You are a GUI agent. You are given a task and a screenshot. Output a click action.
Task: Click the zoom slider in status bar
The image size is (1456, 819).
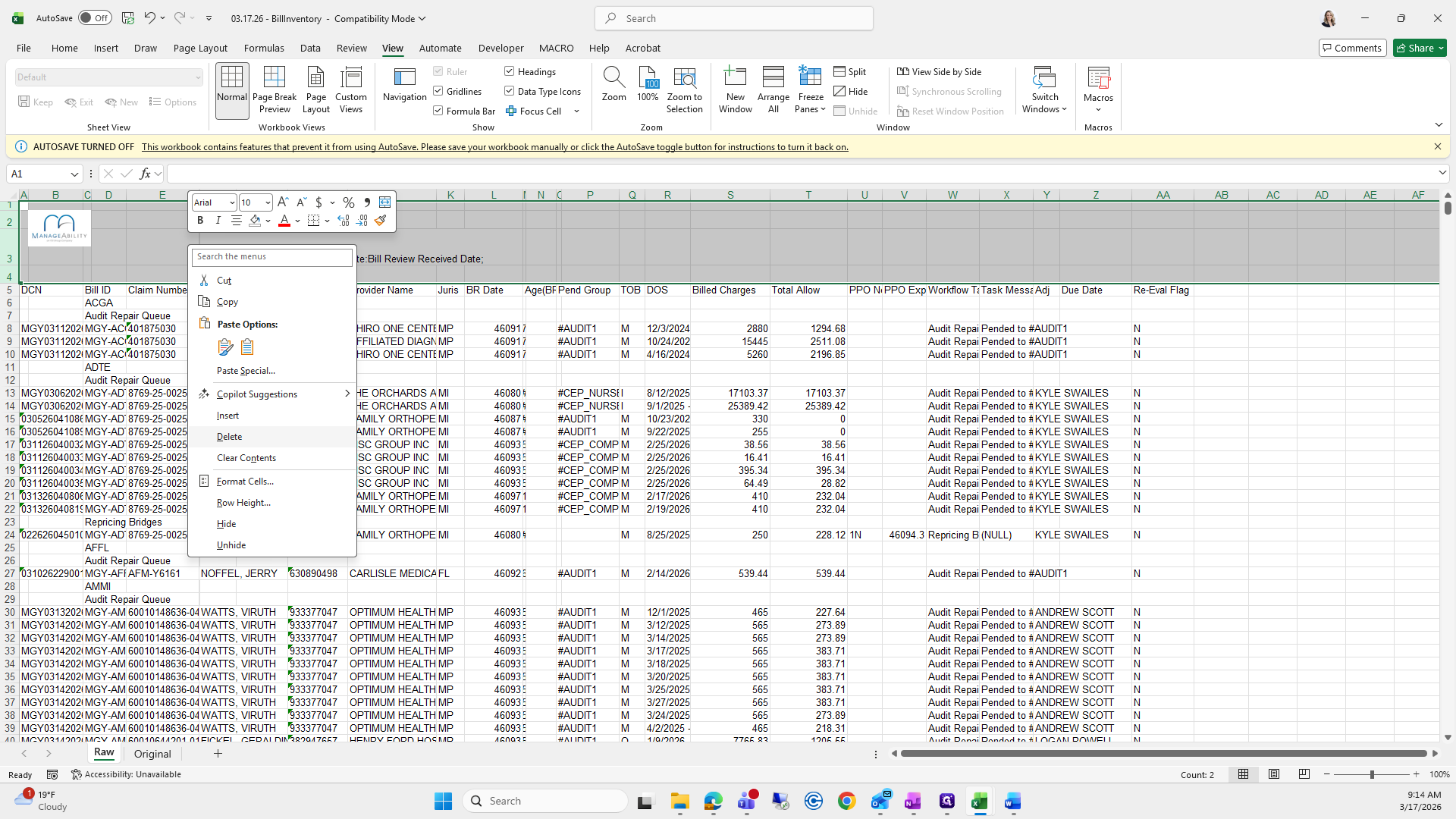[1371, 774]
